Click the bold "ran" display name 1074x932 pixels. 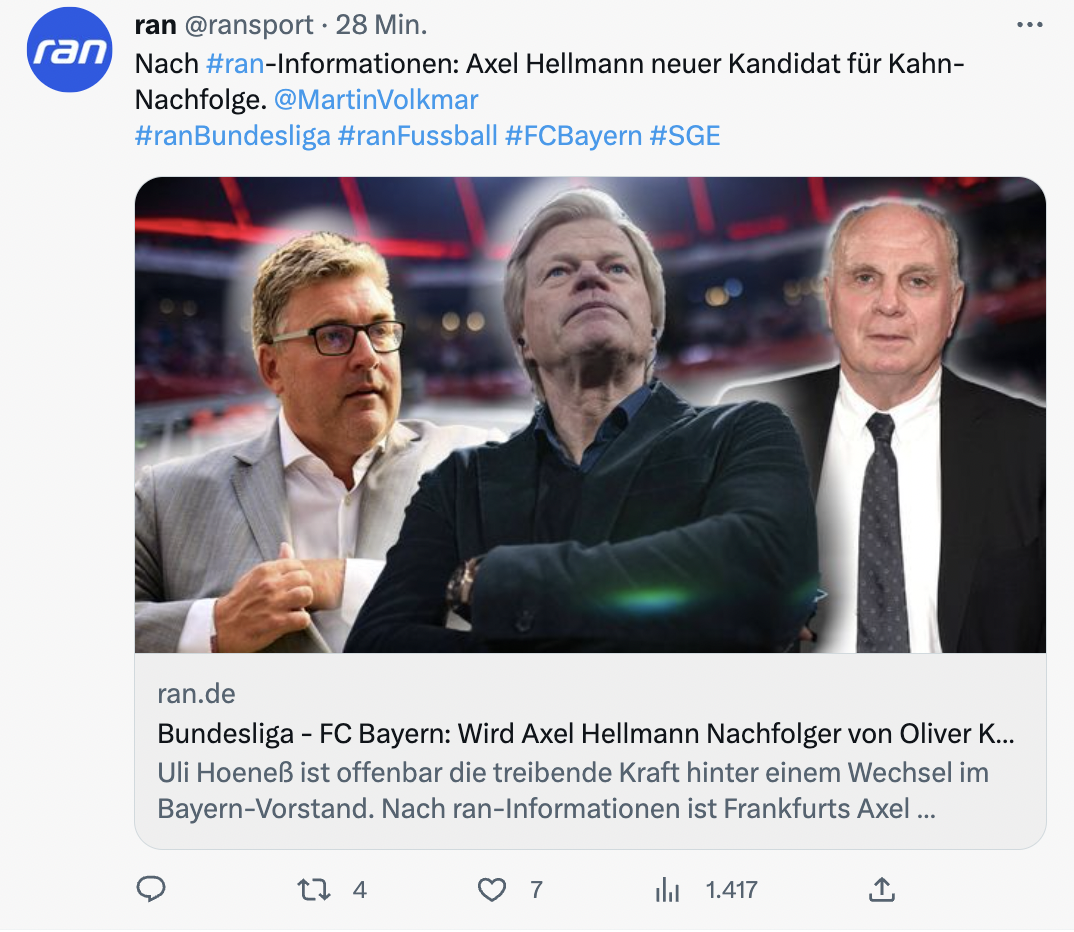[155, 25]
